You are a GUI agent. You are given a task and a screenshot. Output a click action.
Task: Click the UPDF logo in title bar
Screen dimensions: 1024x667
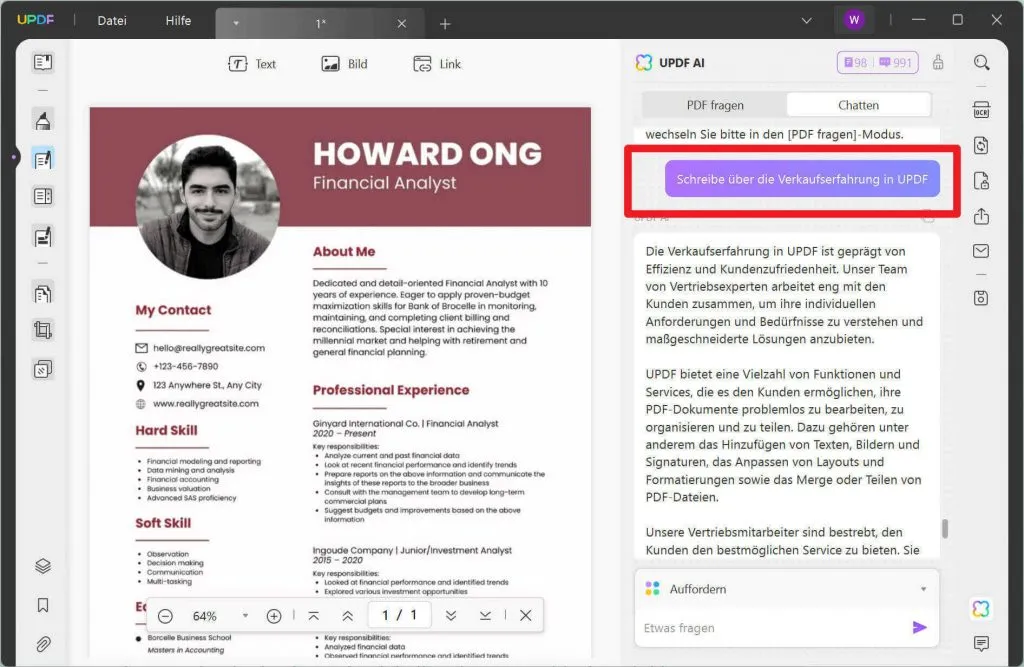pyautogui.click(x=36, y=20)
